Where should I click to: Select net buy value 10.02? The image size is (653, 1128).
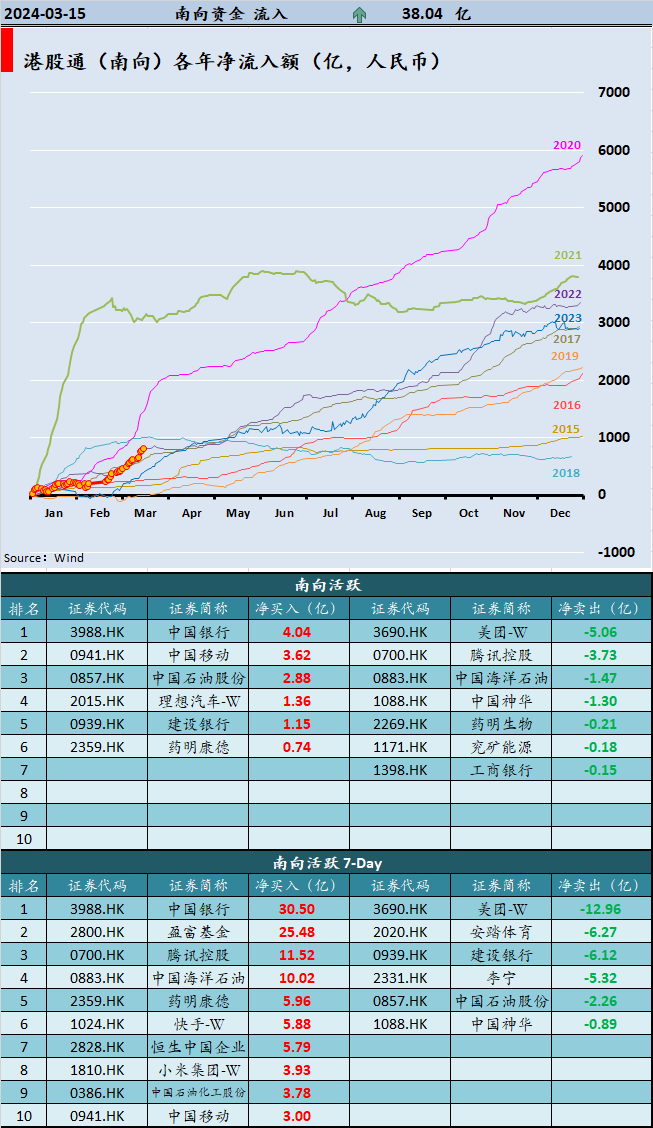[x=297, y=978]
